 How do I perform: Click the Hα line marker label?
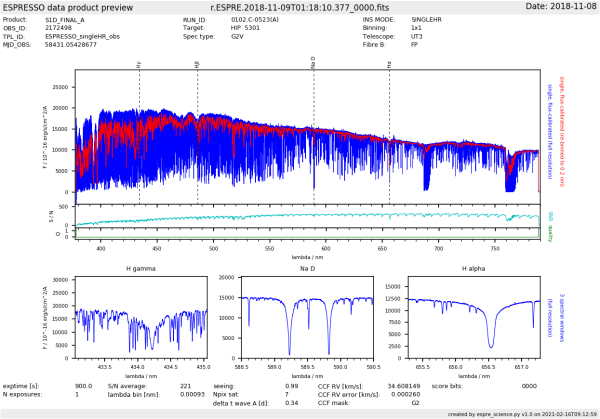[x=389, y=63]
